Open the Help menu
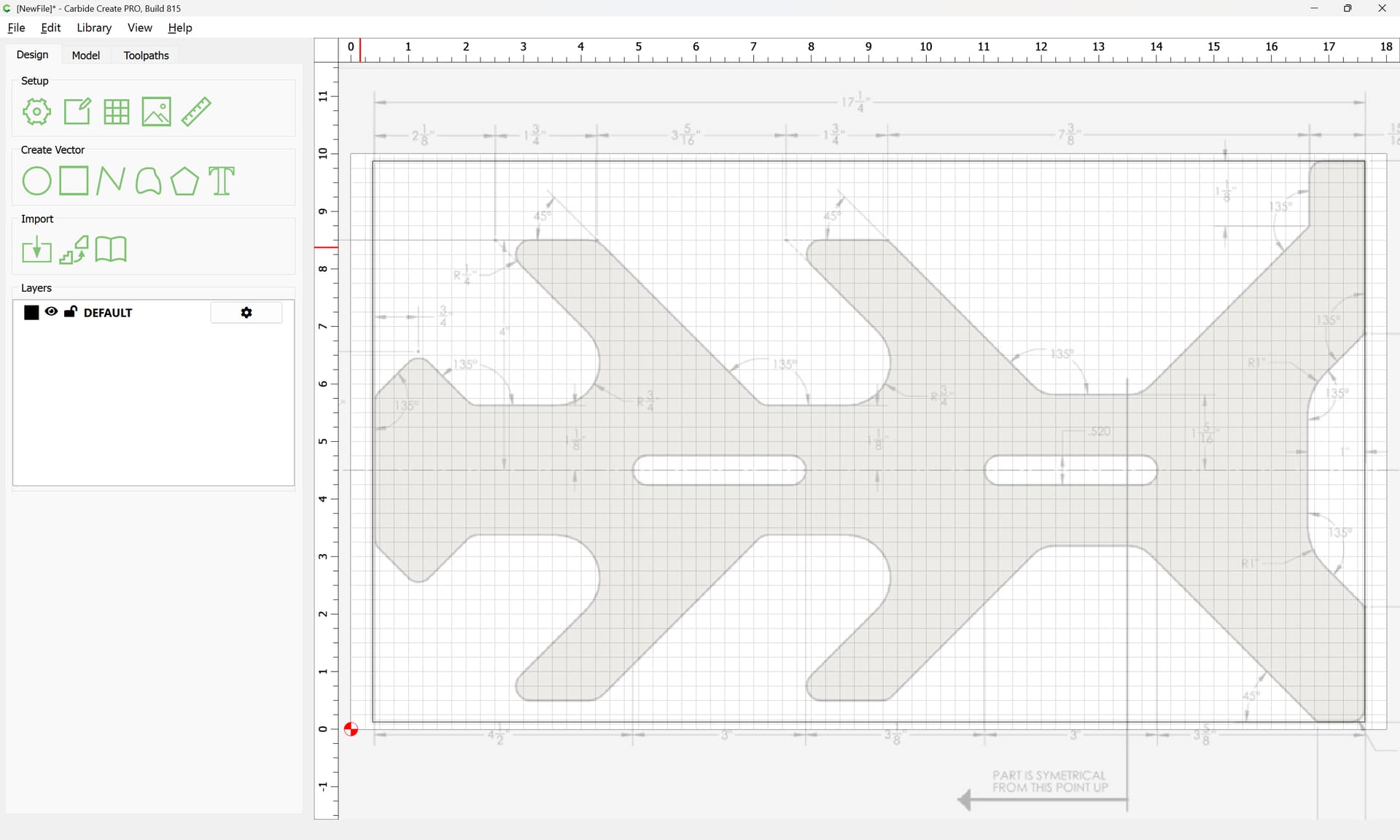The width and height of the screenshot is (1400, 840). pyautogui.click(x=180, y=28)
